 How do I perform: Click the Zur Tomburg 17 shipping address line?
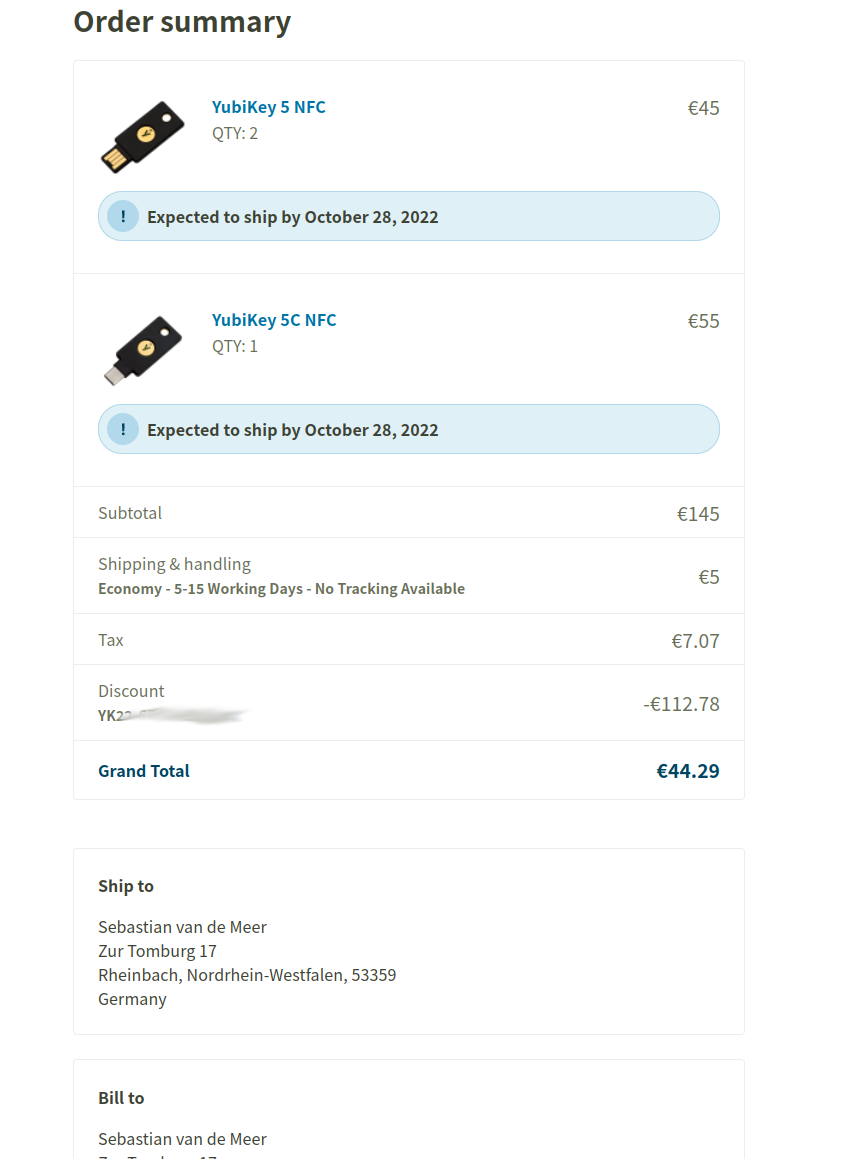[x=157, y=951]
